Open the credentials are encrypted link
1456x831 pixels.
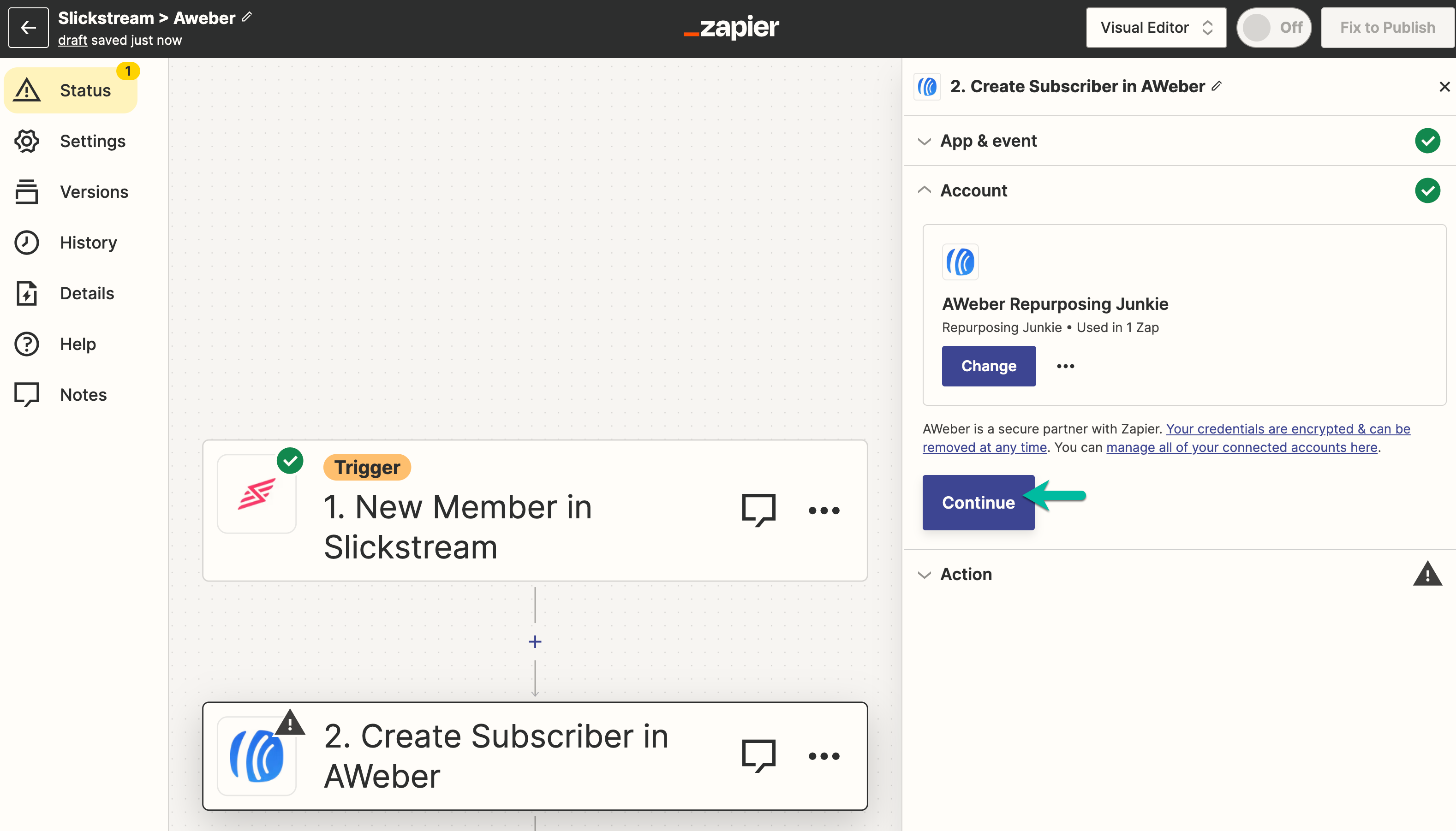pos(1167,438)
